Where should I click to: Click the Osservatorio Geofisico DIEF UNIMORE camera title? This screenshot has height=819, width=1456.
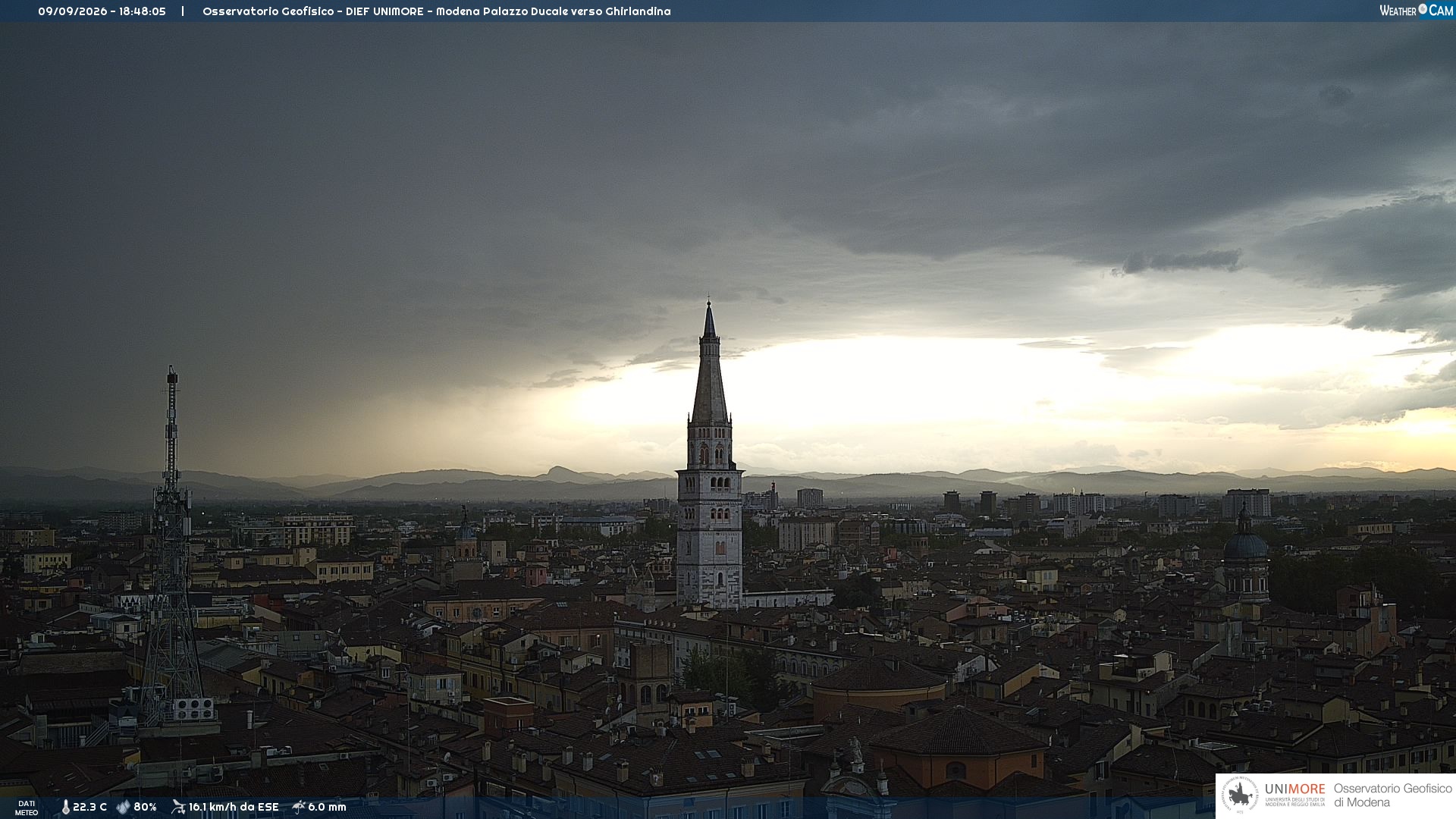pos(437,11)
